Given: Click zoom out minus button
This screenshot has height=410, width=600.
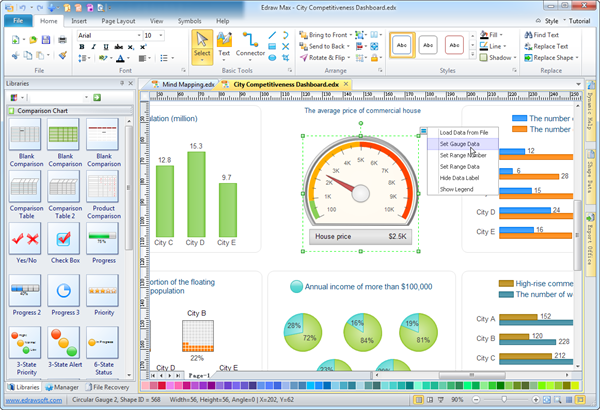Looking at the screenshot, I should pyautogui.click(x=476, y=400).
